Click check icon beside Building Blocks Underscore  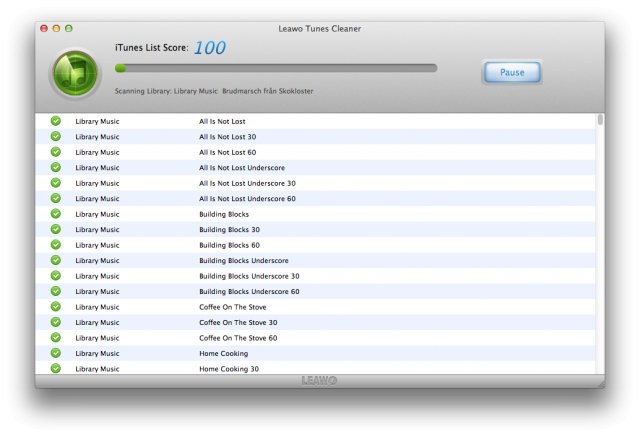coord(56,260)
